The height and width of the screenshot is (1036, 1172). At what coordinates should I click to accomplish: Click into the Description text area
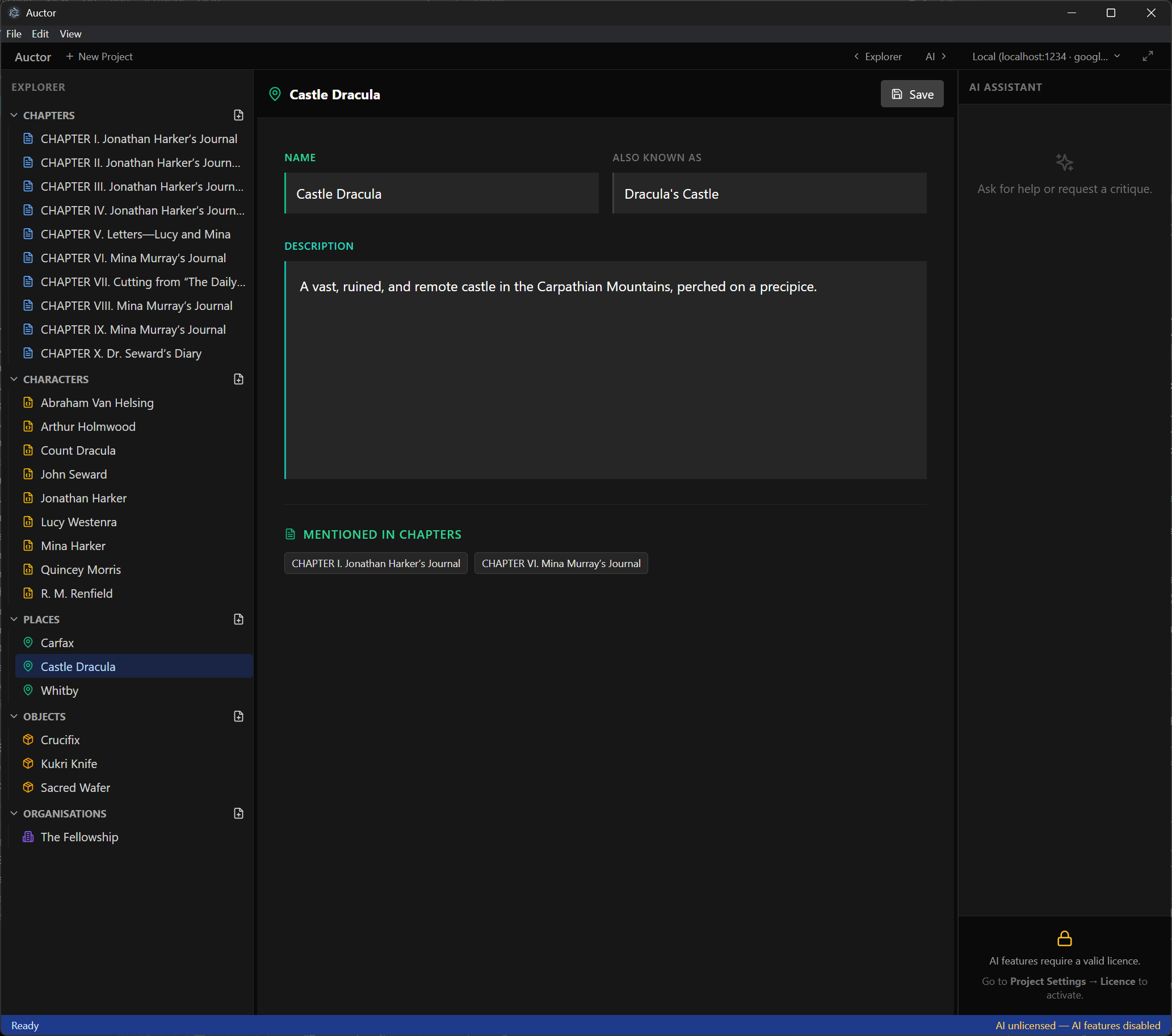pyautogui.click(x=606, y=370)
